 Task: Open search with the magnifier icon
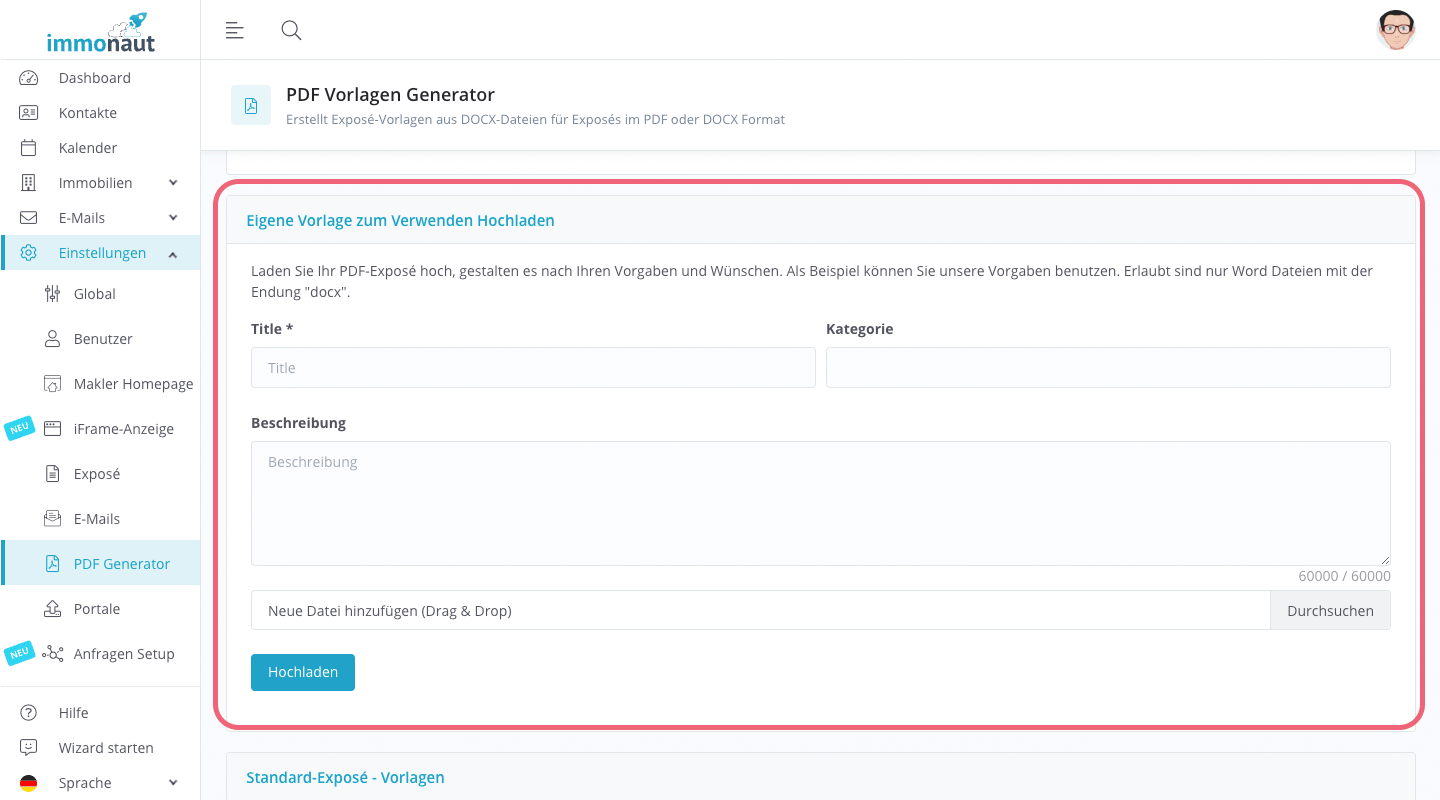tap(291, 30)
